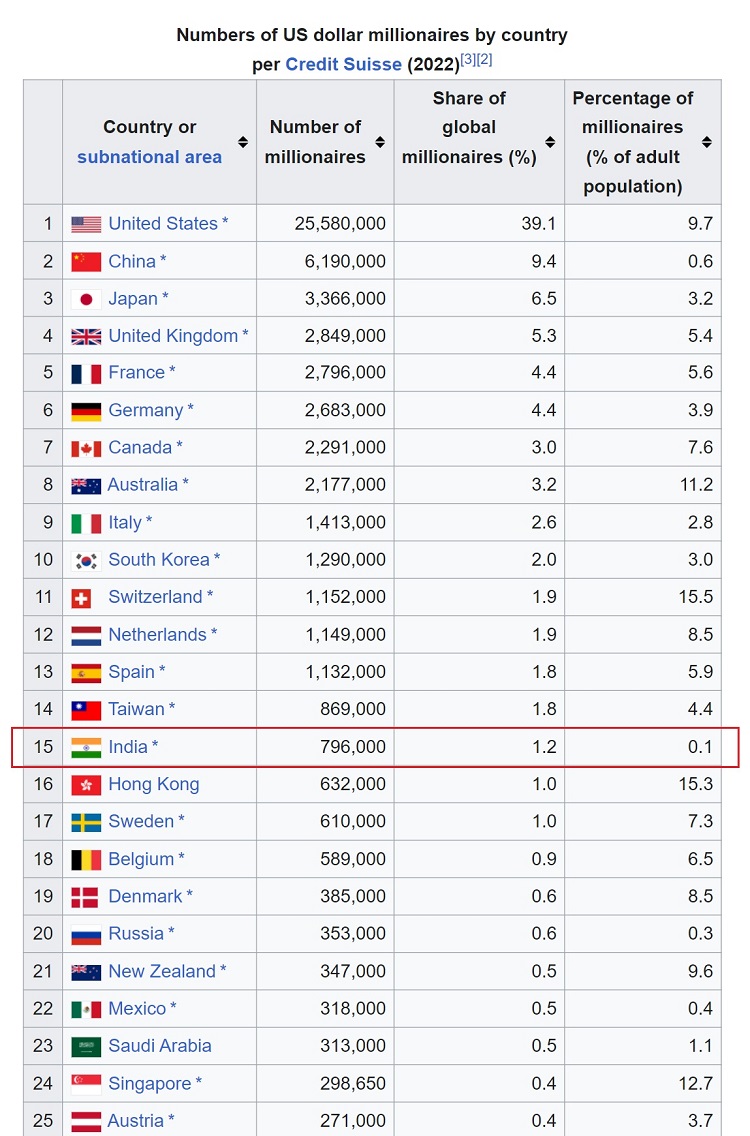Open citation reference [3]
This screenshot has width=750, height=1136.
click(x=468, y=60)
